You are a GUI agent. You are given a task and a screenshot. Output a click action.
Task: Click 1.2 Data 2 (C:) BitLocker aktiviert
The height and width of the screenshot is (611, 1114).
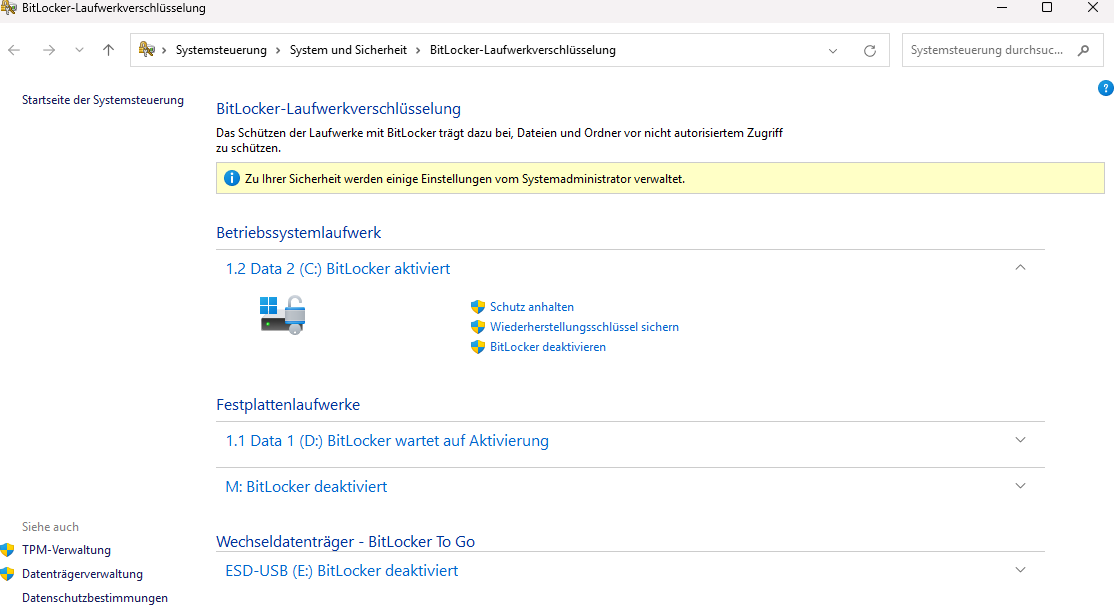(337, 269)
